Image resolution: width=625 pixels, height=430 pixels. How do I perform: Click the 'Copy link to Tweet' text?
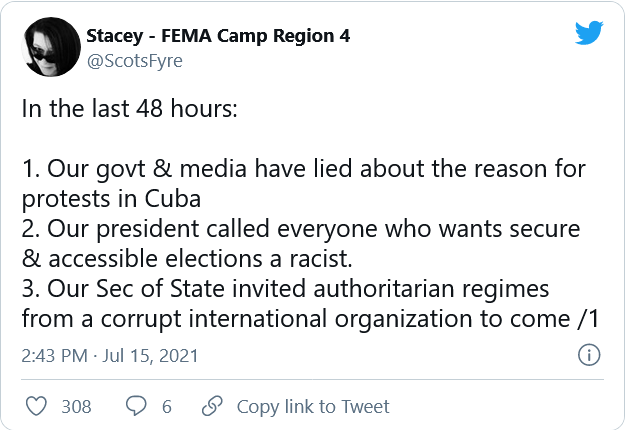(x=313, y=407)
